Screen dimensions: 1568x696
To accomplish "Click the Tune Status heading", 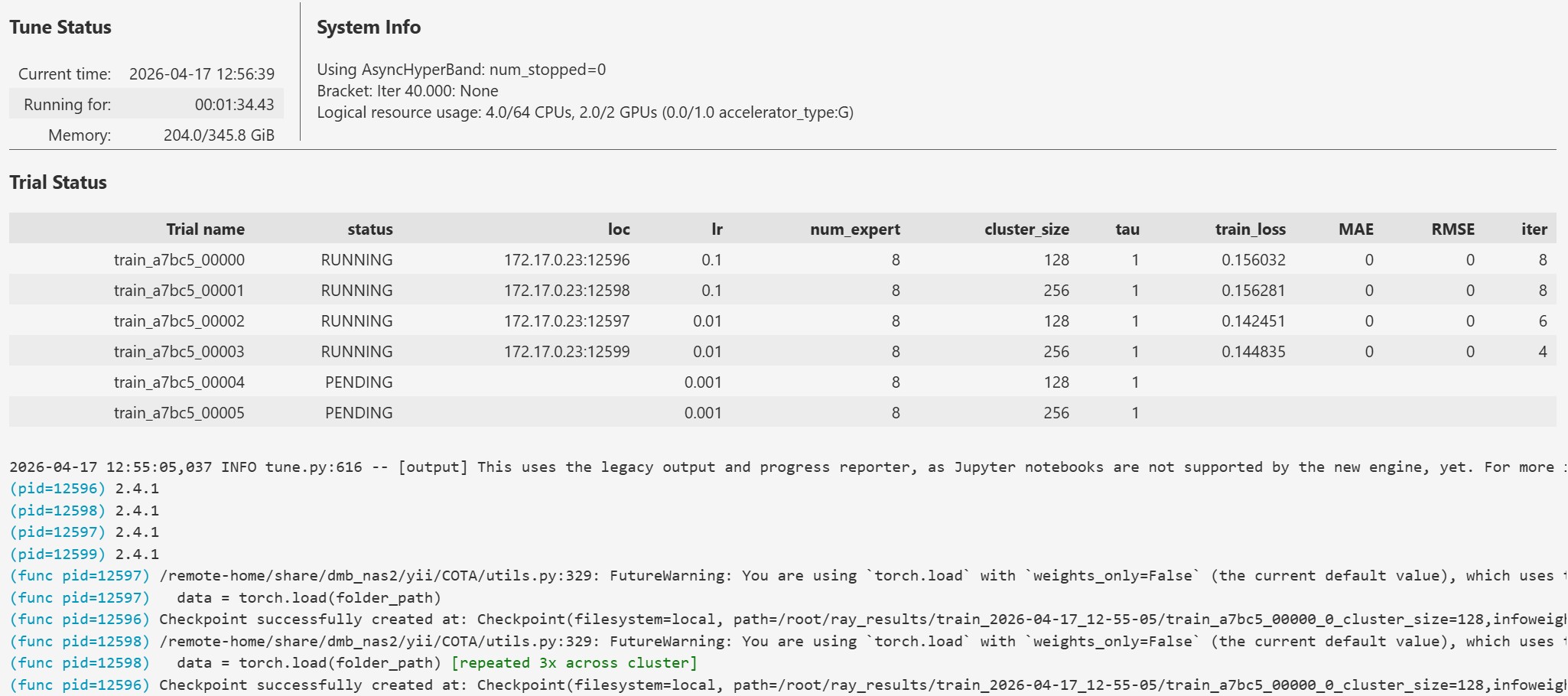I will click(60, 28).
